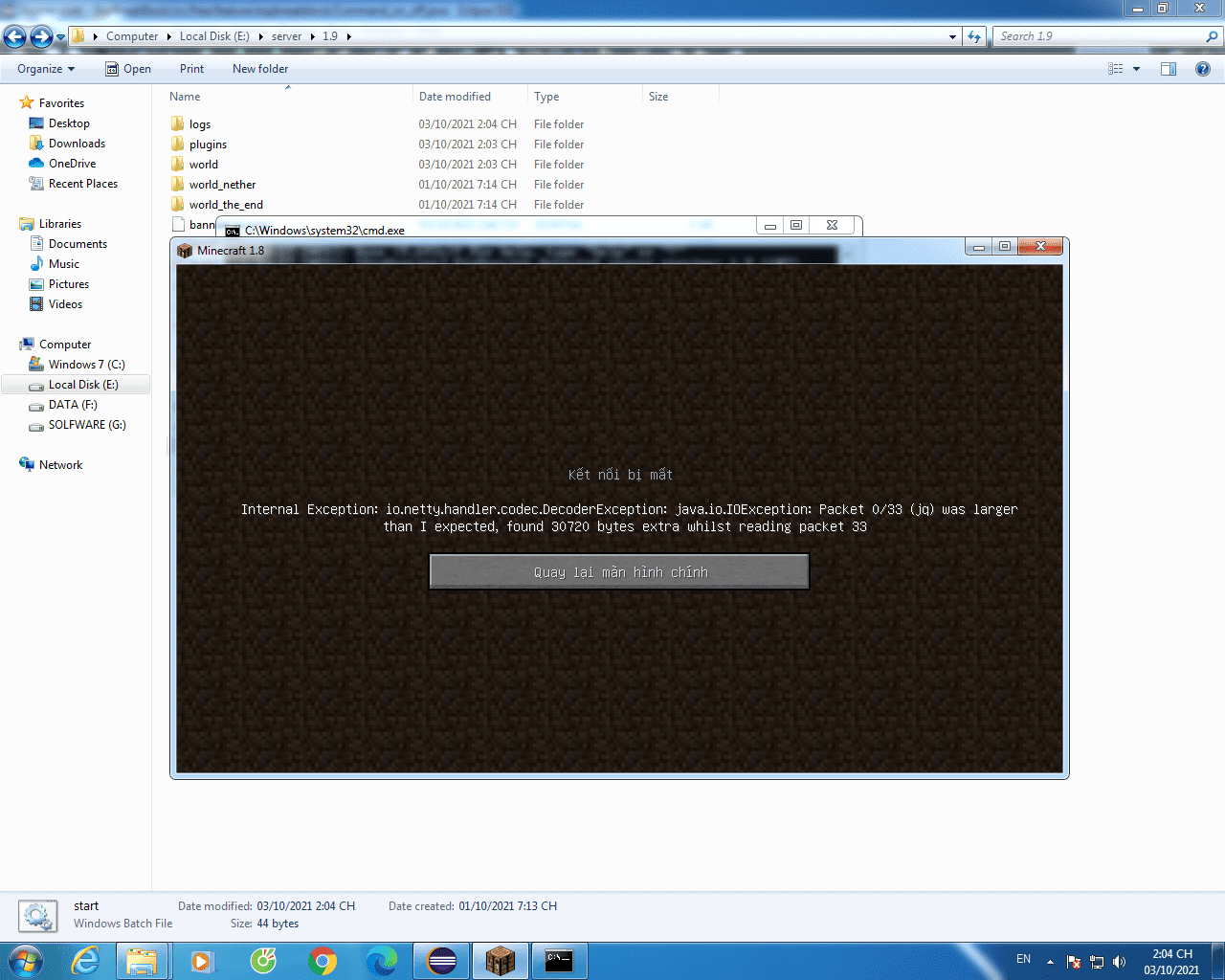Sort files by the Type column
This screenshot has height=980, width=1225.
[x=546, y=97]
